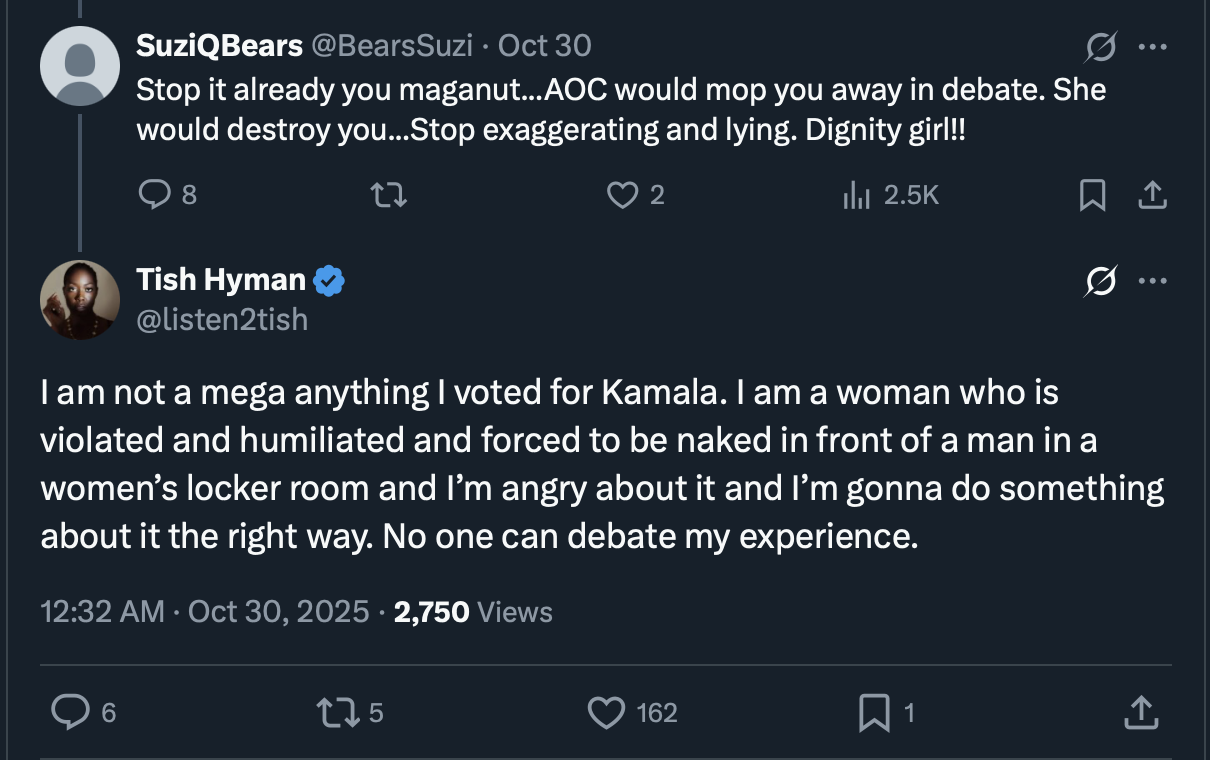This screenshot has width=1210, height=760.
Task: Open the SuziQBears display name link
Action: (219, 46)
